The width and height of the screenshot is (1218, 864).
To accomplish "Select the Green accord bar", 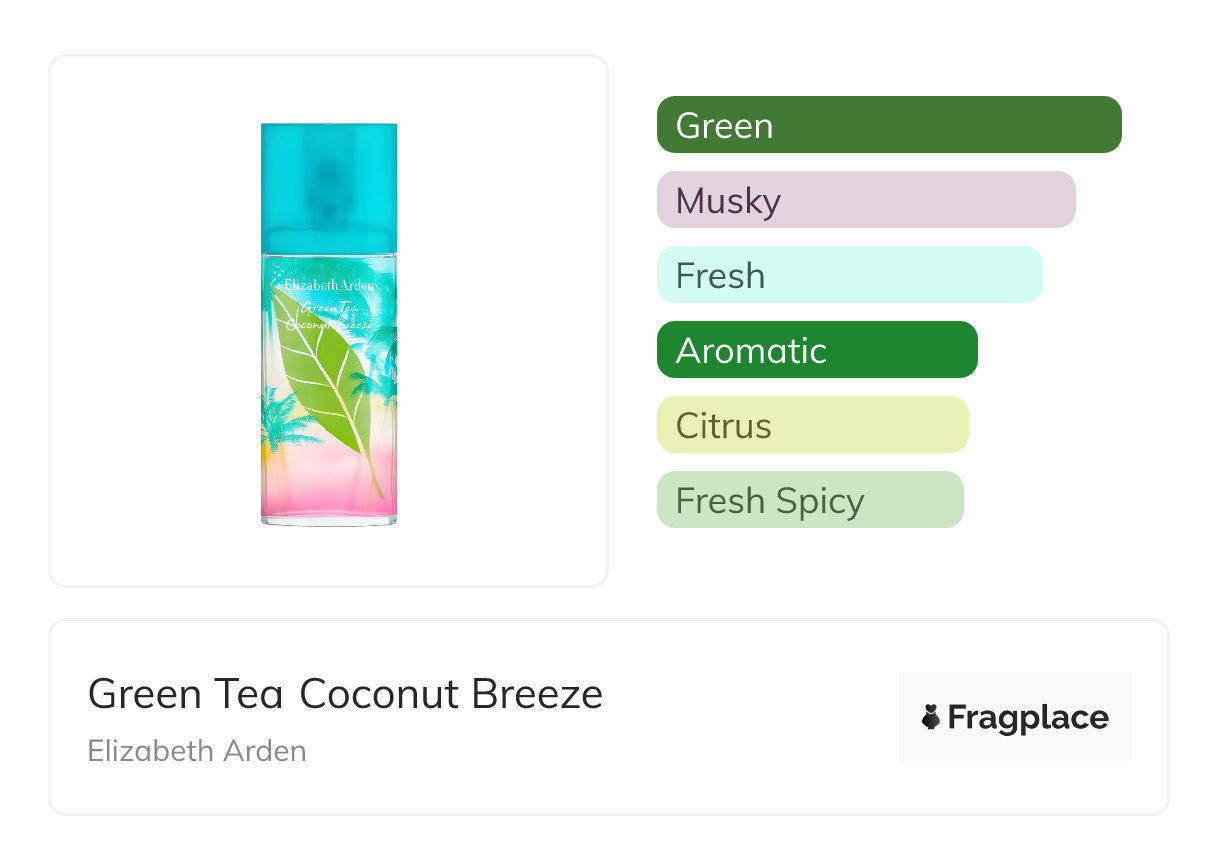I will (889, 125).
